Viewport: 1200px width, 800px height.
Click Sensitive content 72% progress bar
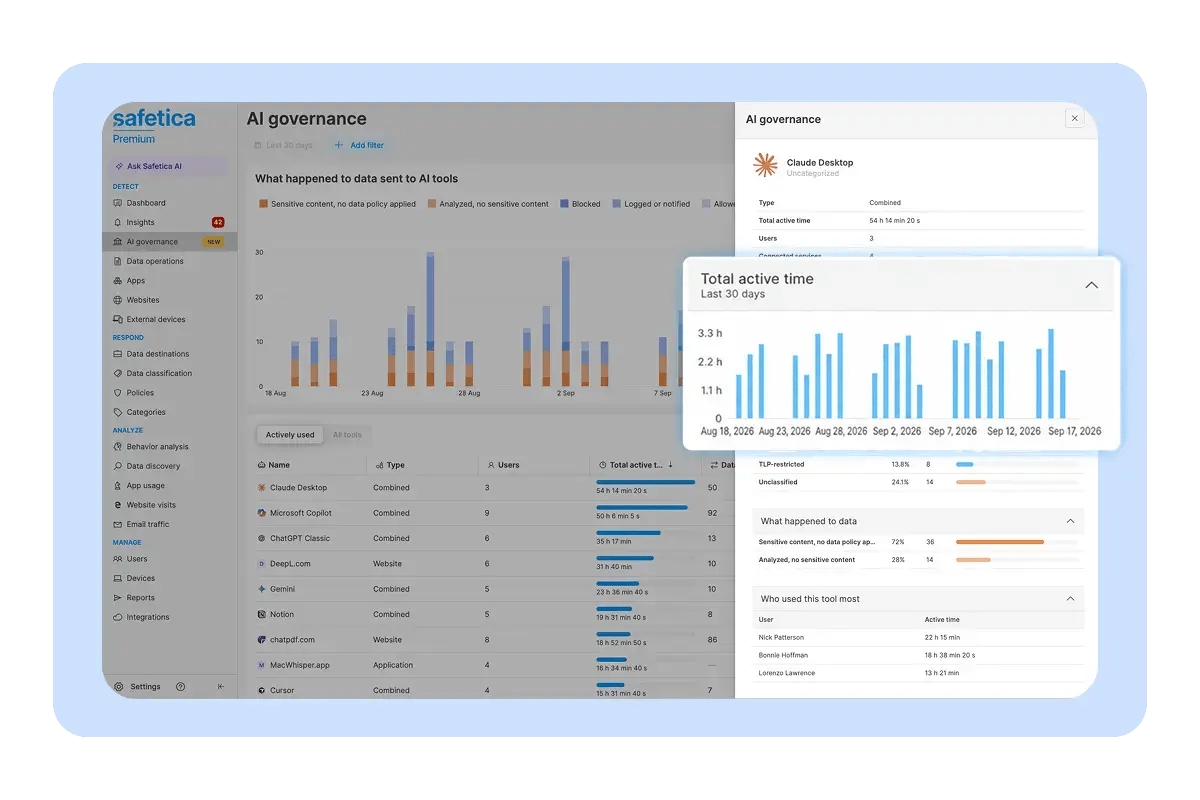pos(1017,542)
